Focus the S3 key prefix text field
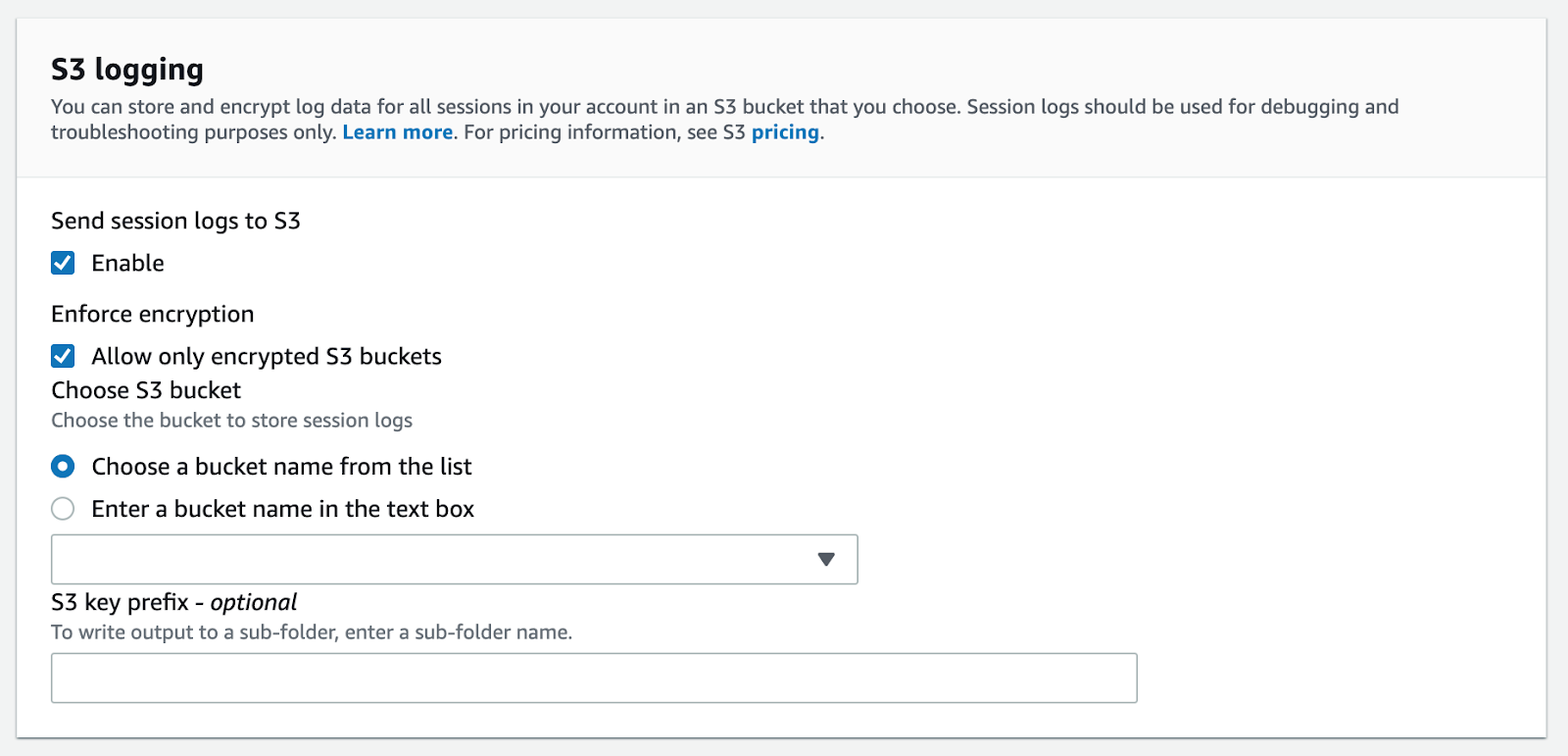Viewport: 1568px width, 756px height. pos(593,678)
